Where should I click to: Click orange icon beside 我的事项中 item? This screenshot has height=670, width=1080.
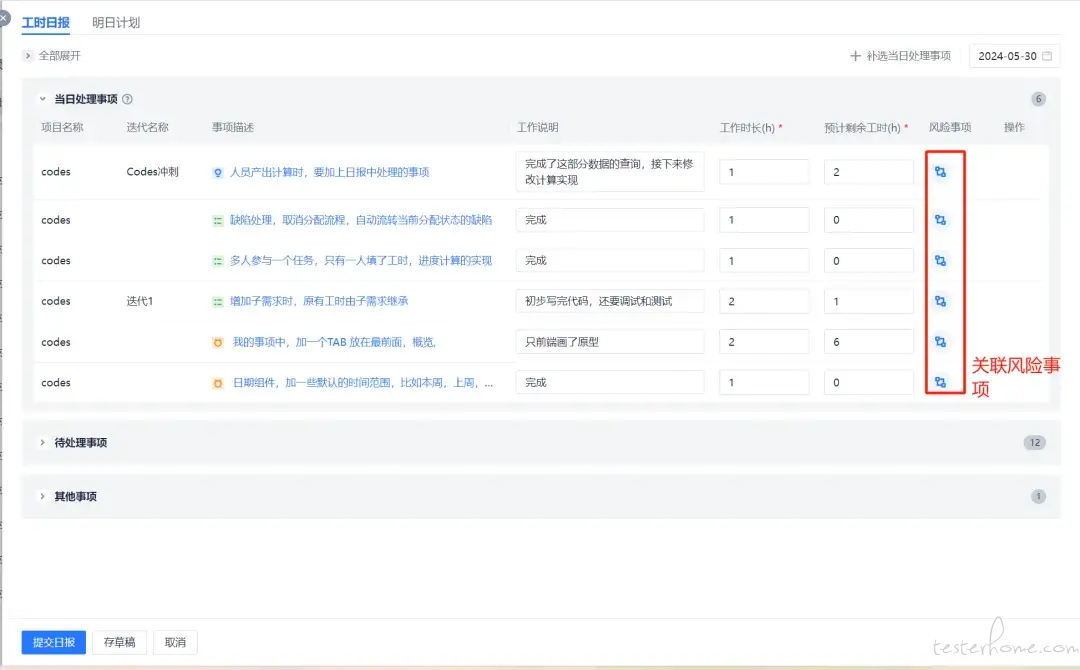pyautogui.click(x=218, y=342)
